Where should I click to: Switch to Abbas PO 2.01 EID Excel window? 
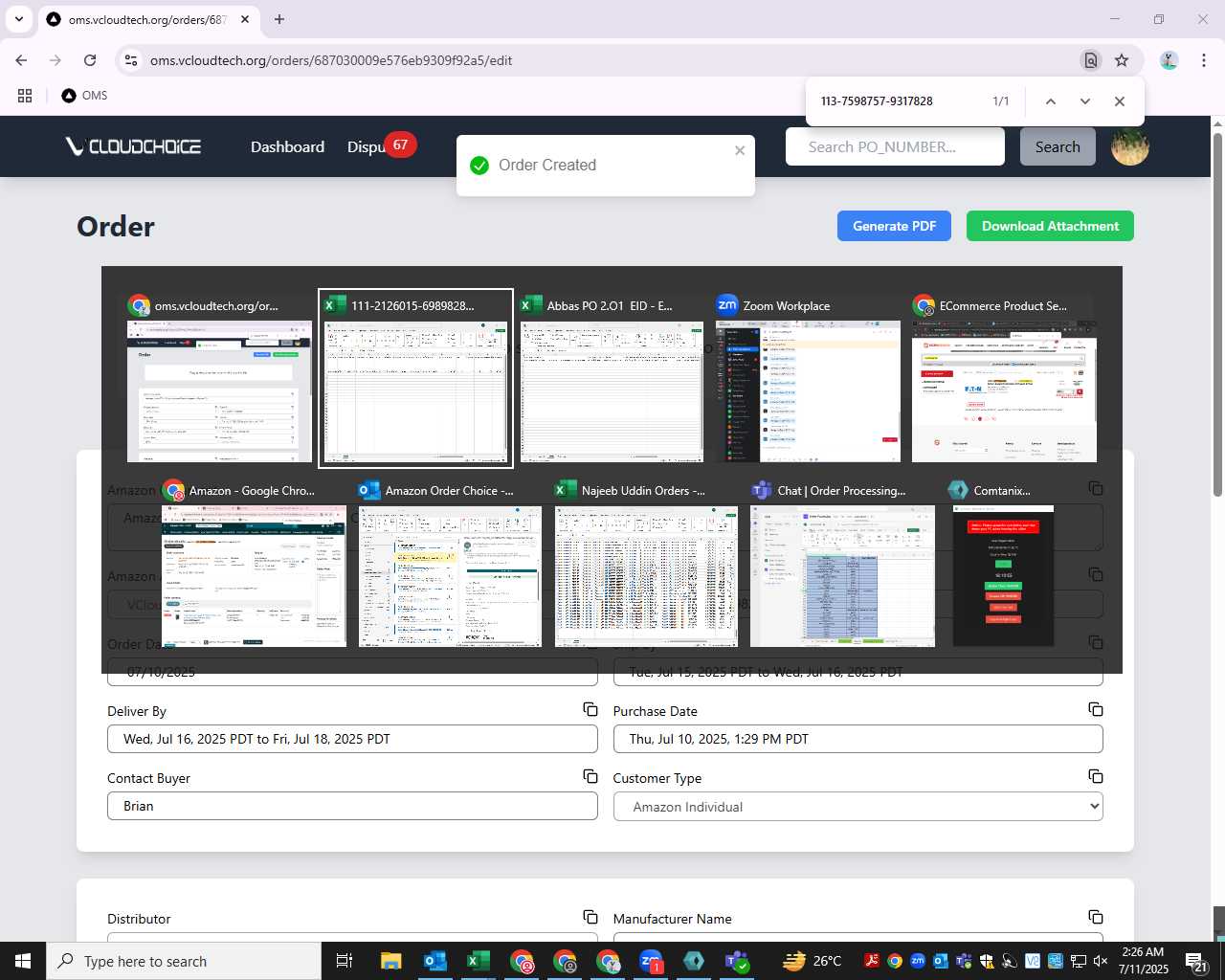tap(612, 378)
